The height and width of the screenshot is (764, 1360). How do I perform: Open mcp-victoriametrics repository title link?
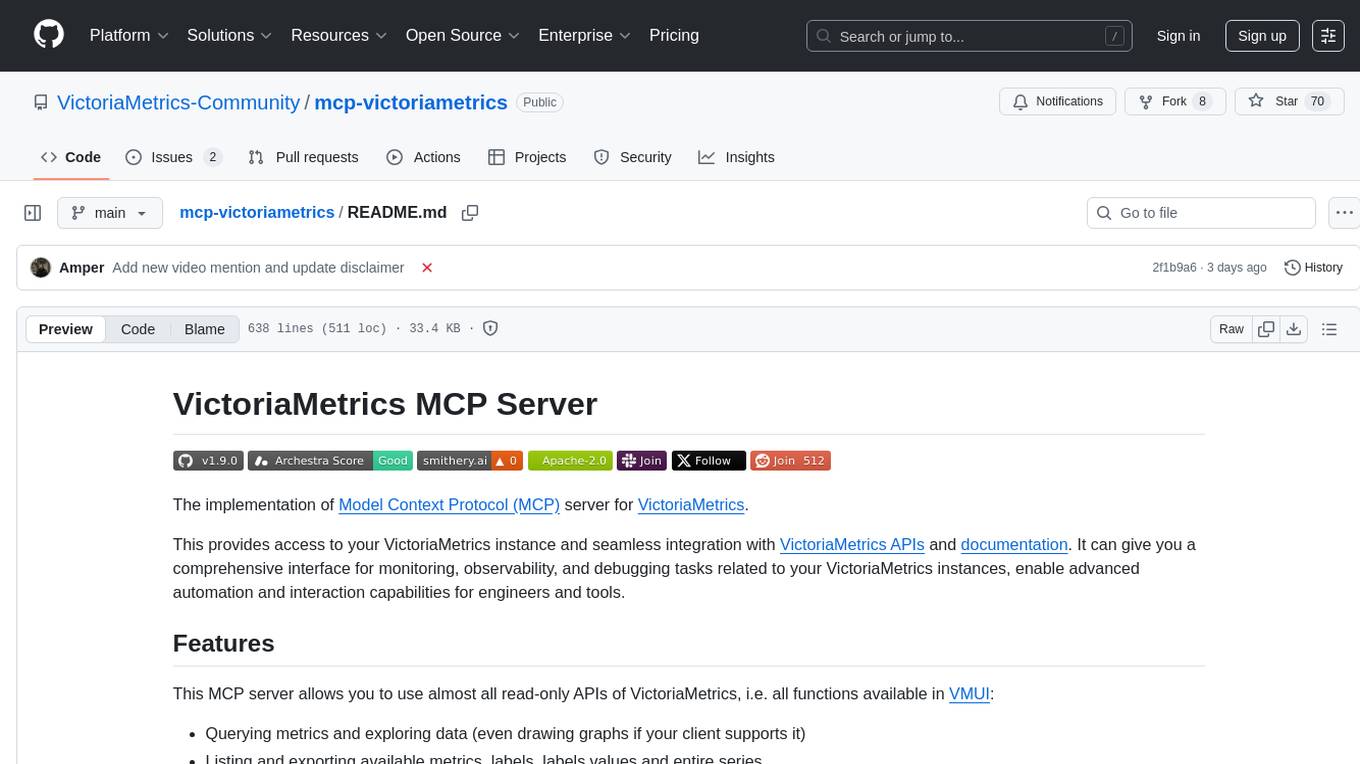pos(411,102)
